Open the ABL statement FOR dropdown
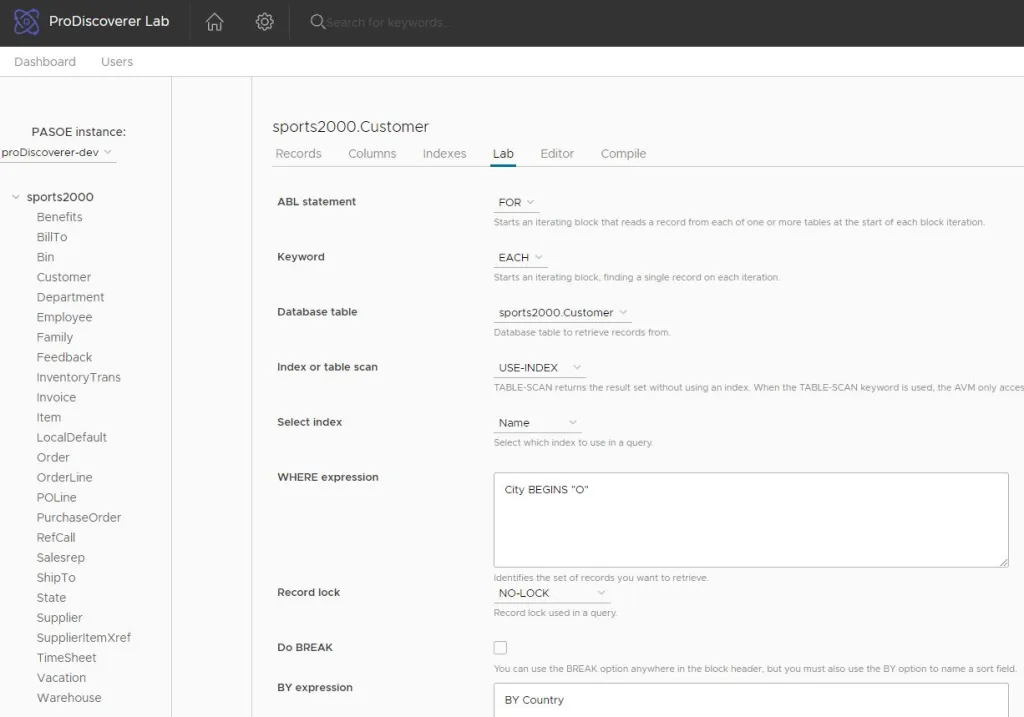1024x717 pixels. [x=516, y=202]
